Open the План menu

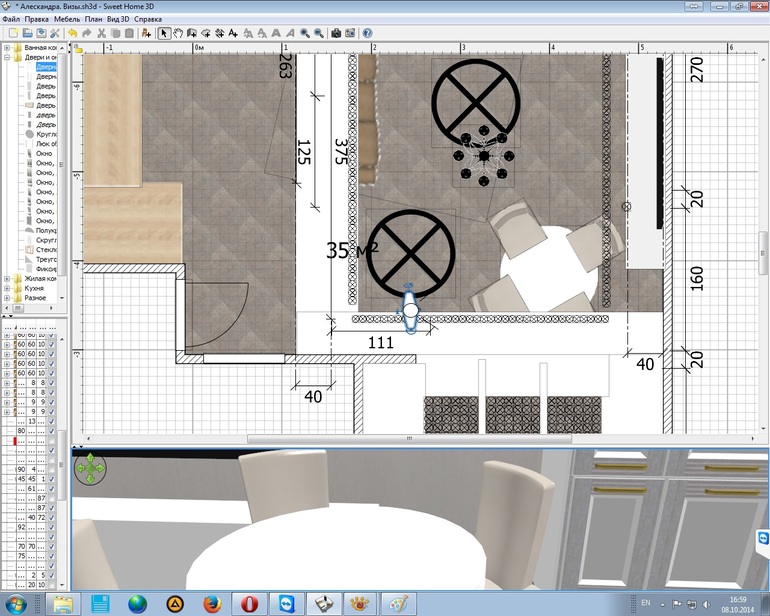93,19
